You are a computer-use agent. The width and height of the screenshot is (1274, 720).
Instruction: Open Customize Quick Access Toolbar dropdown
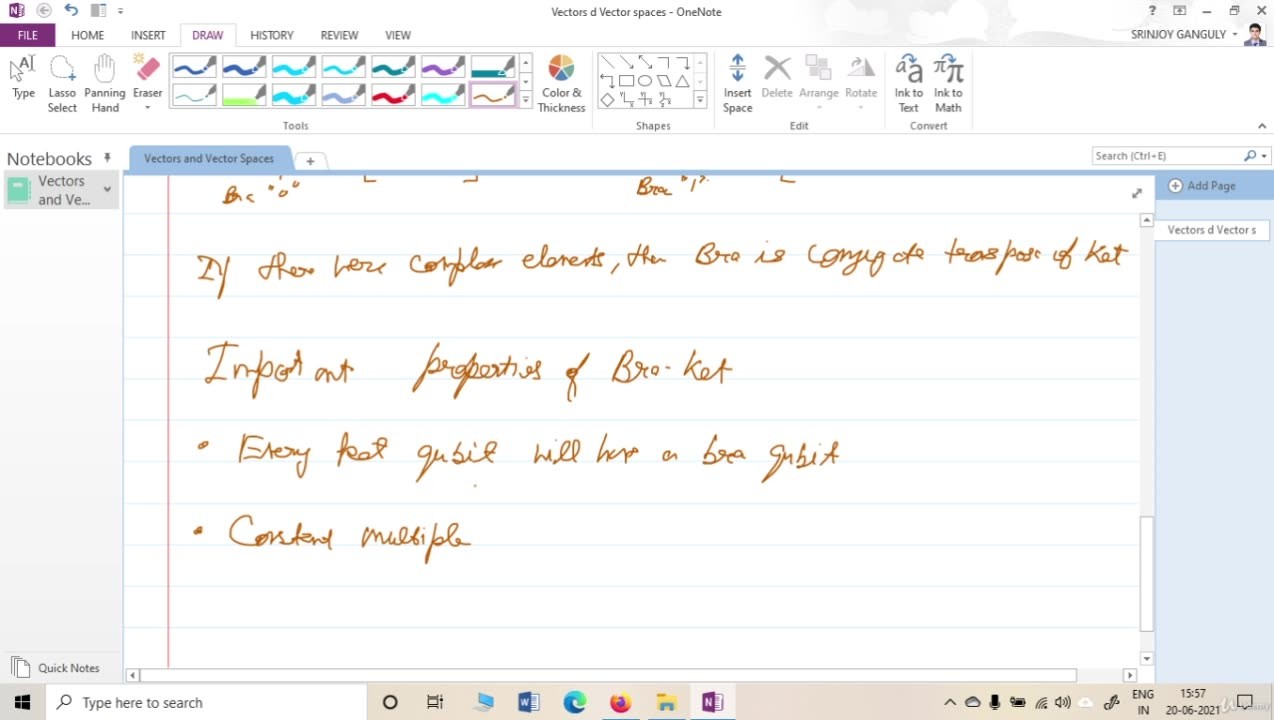[121, 11]
